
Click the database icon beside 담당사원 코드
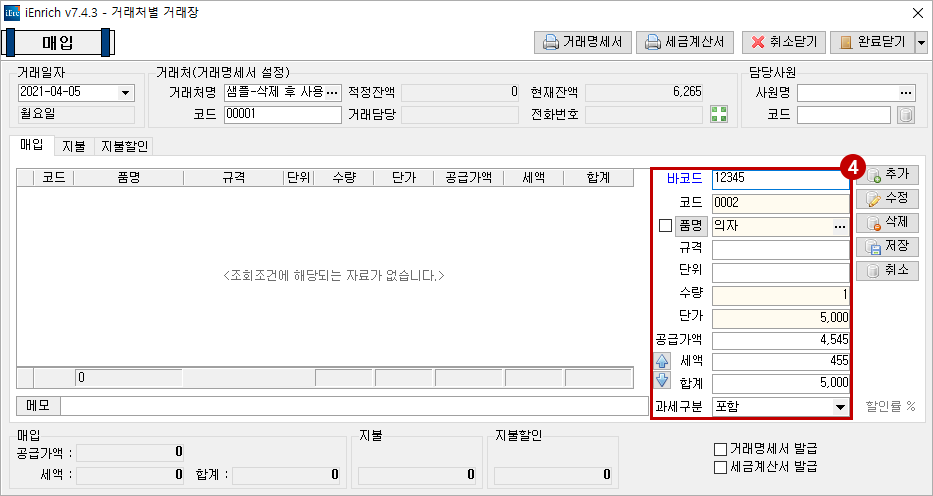tap(905, 114)
